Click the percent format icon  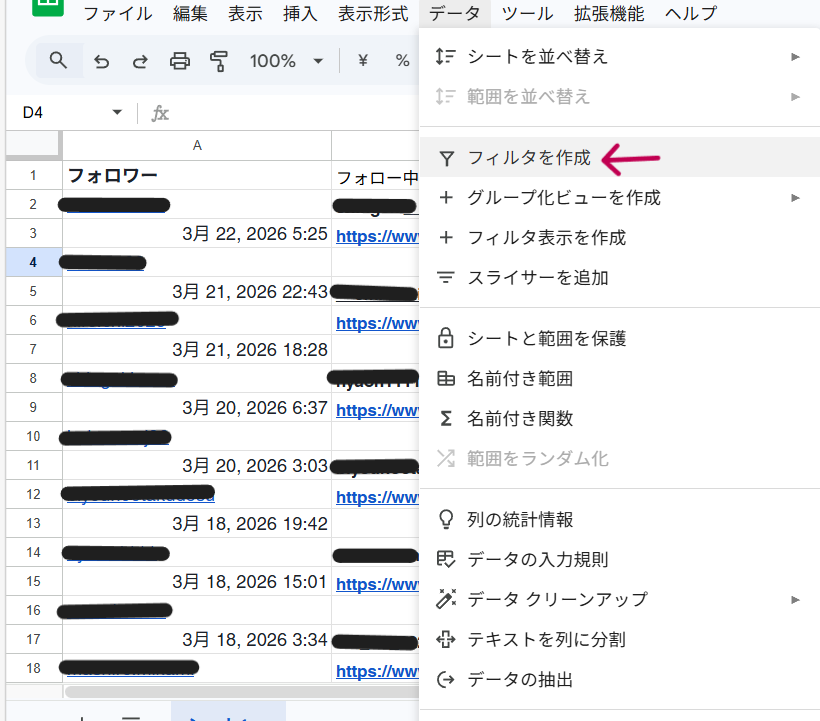pyautogui.click(x=402, y=61)
